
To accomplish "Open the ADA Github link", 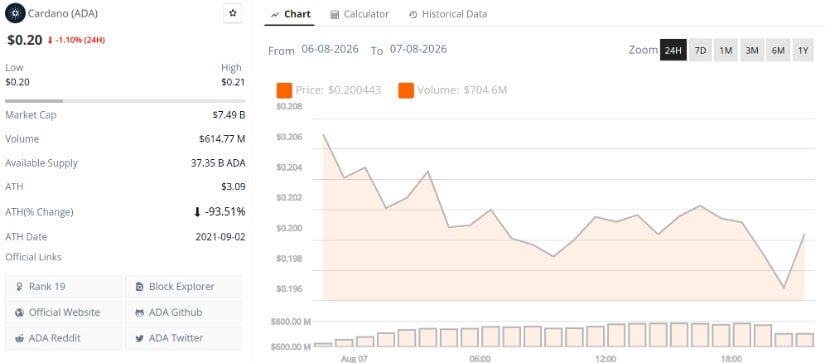I will pos(184,312).
